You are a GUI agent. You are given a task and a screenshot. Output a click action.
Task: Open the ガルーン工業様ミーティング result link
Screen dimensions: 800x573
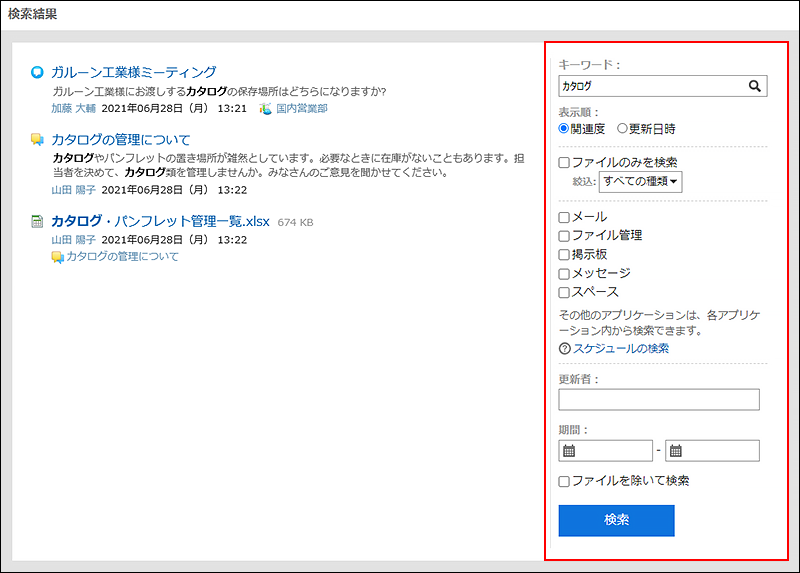[134, 72]
